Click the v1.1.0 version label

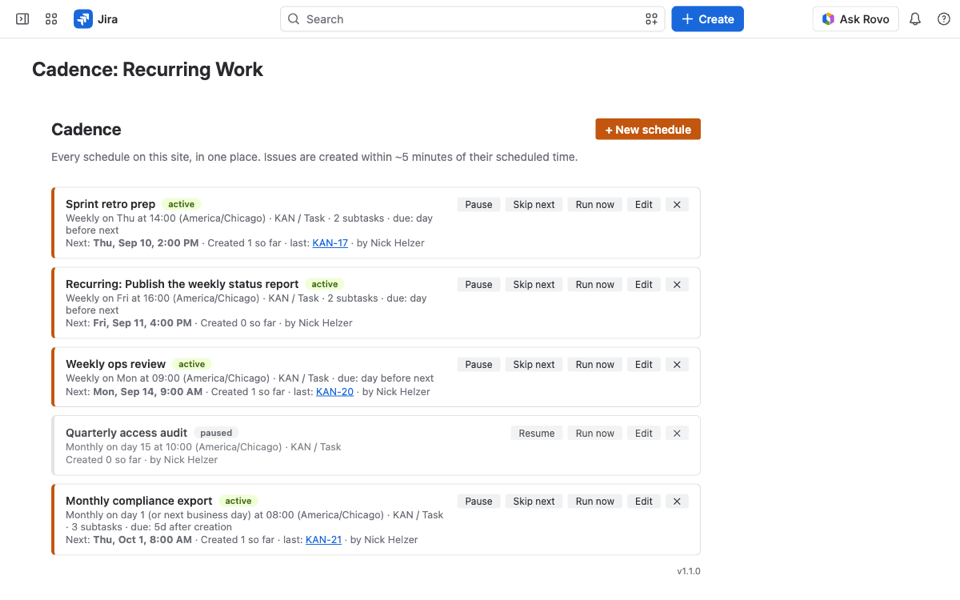[688, 571]
